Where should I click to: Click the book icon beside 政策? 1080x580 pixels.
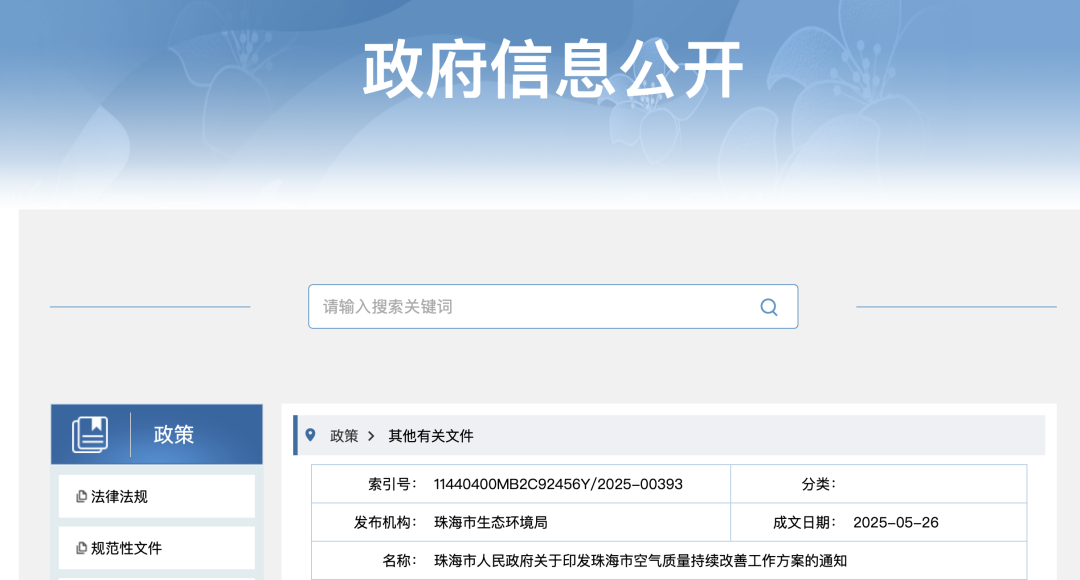90,435
